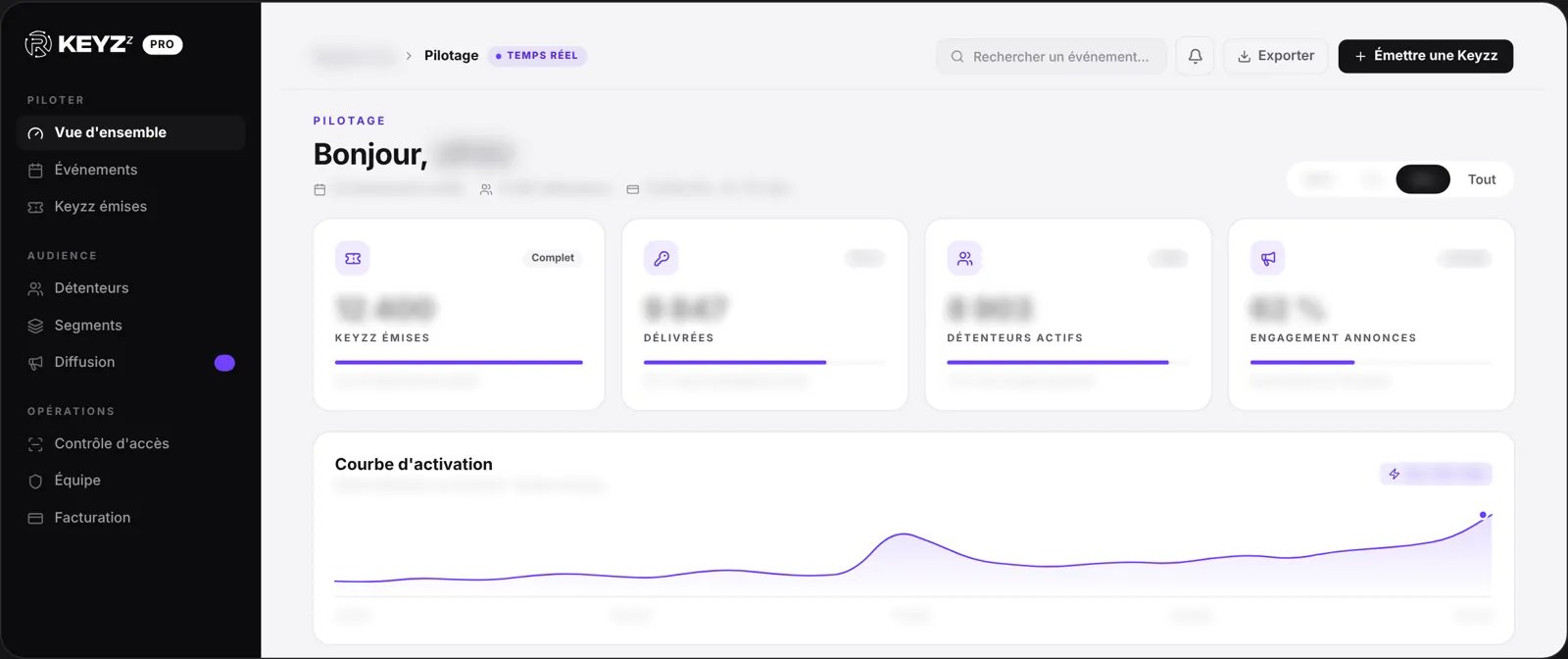Click the users icon on Détenteurs actifs card
The width and height of the screenshot is (1568, 659).
(965, 258)
